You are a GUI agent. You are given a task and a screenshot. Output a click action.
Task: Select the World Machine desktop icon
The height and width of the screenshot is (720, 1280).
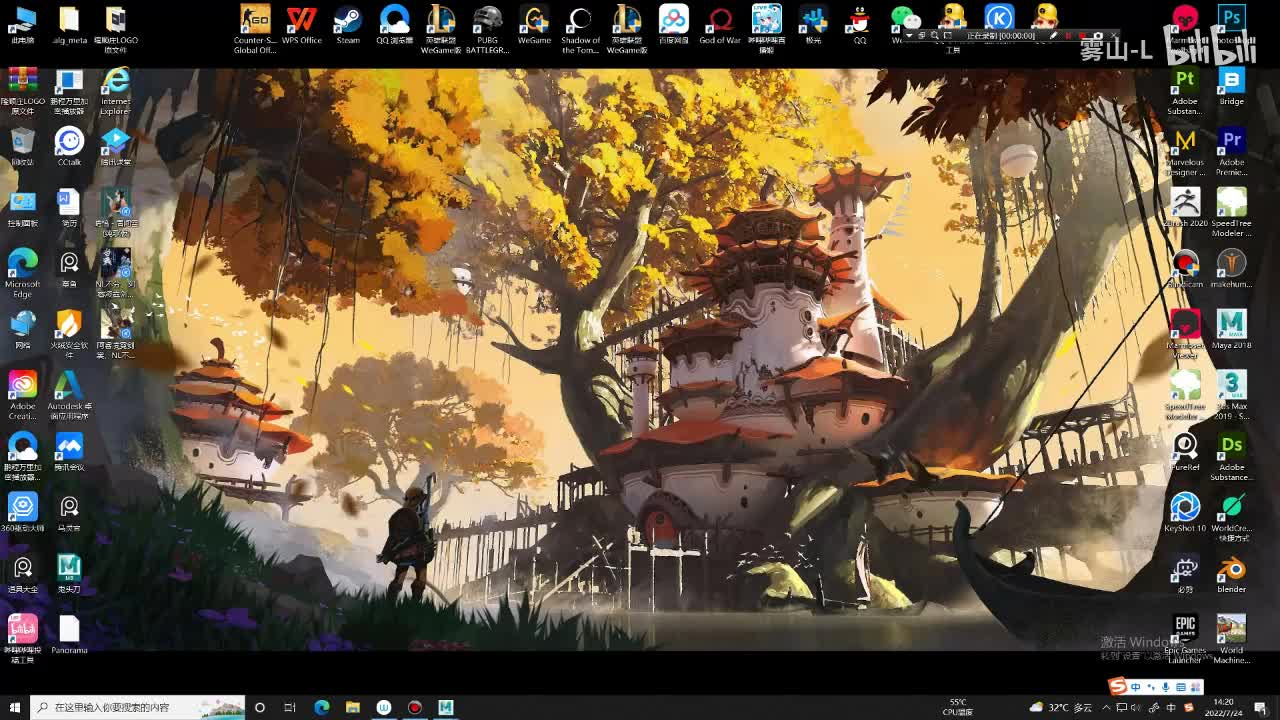pos(1232,629)
